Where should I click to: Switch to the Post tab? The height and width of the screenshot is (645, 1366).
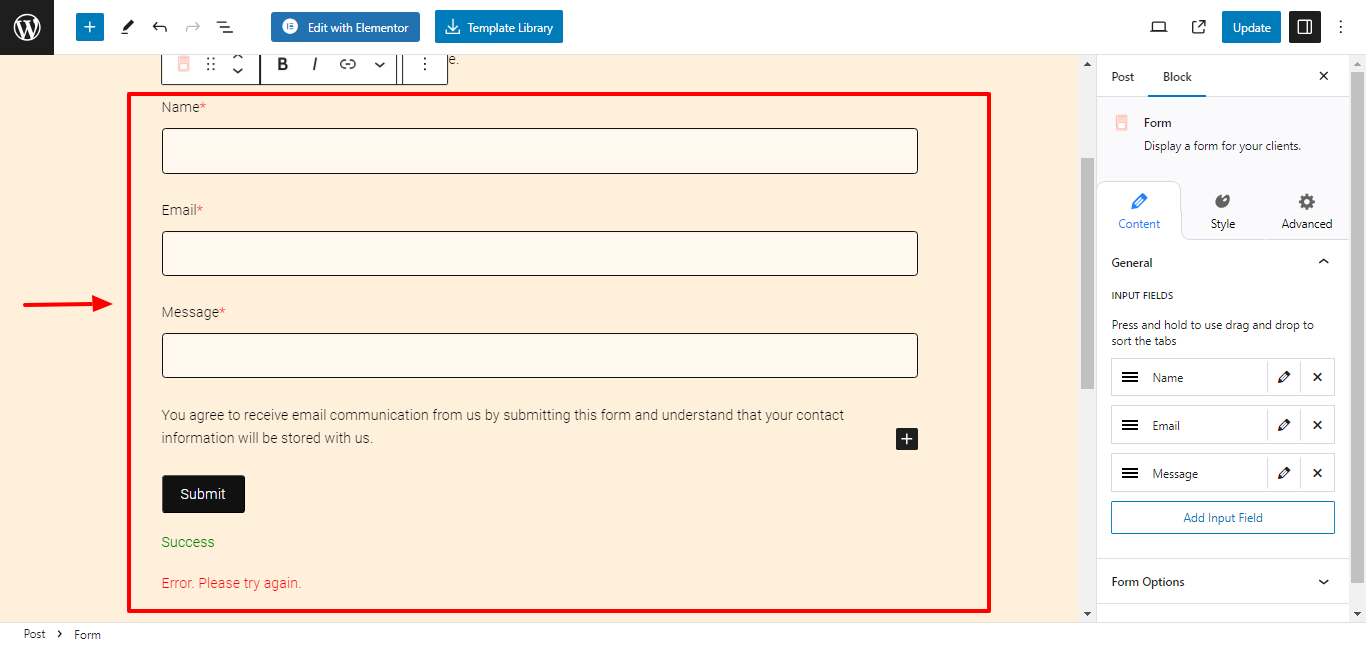[1123, 77]
